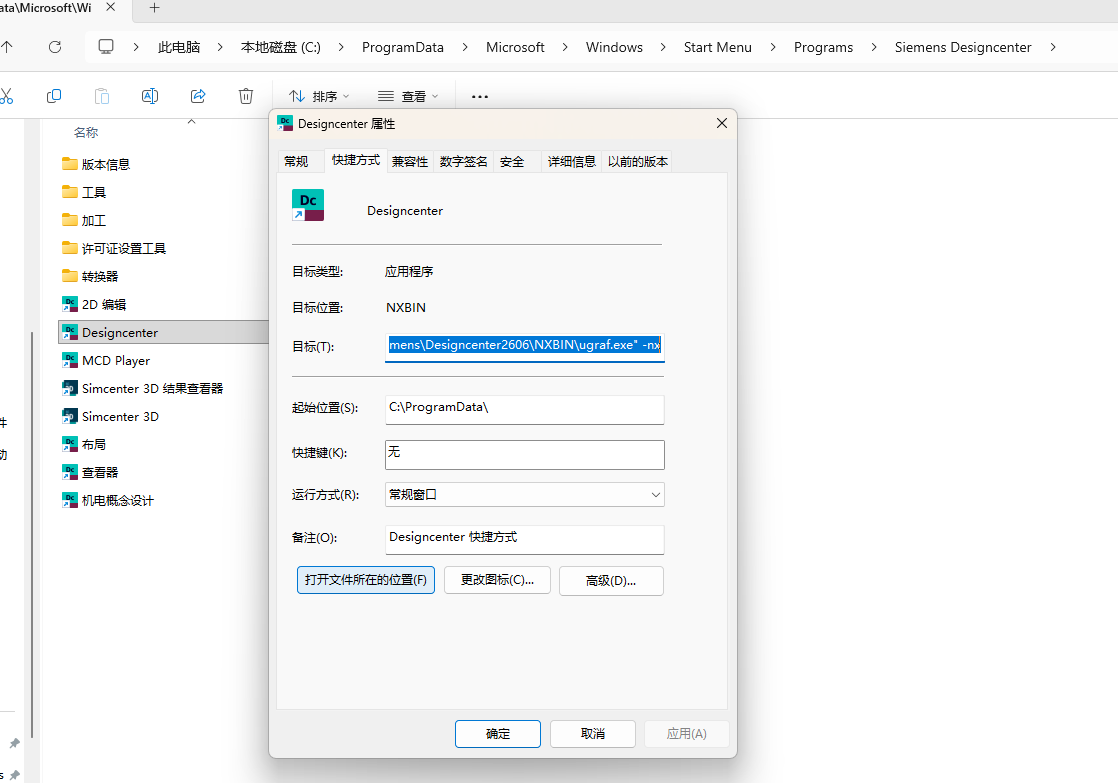The height and width of the screenshot is (783, 1118).
Task: Click the Copy icon in Explorer toolbar
Action: tap(53, 96)
